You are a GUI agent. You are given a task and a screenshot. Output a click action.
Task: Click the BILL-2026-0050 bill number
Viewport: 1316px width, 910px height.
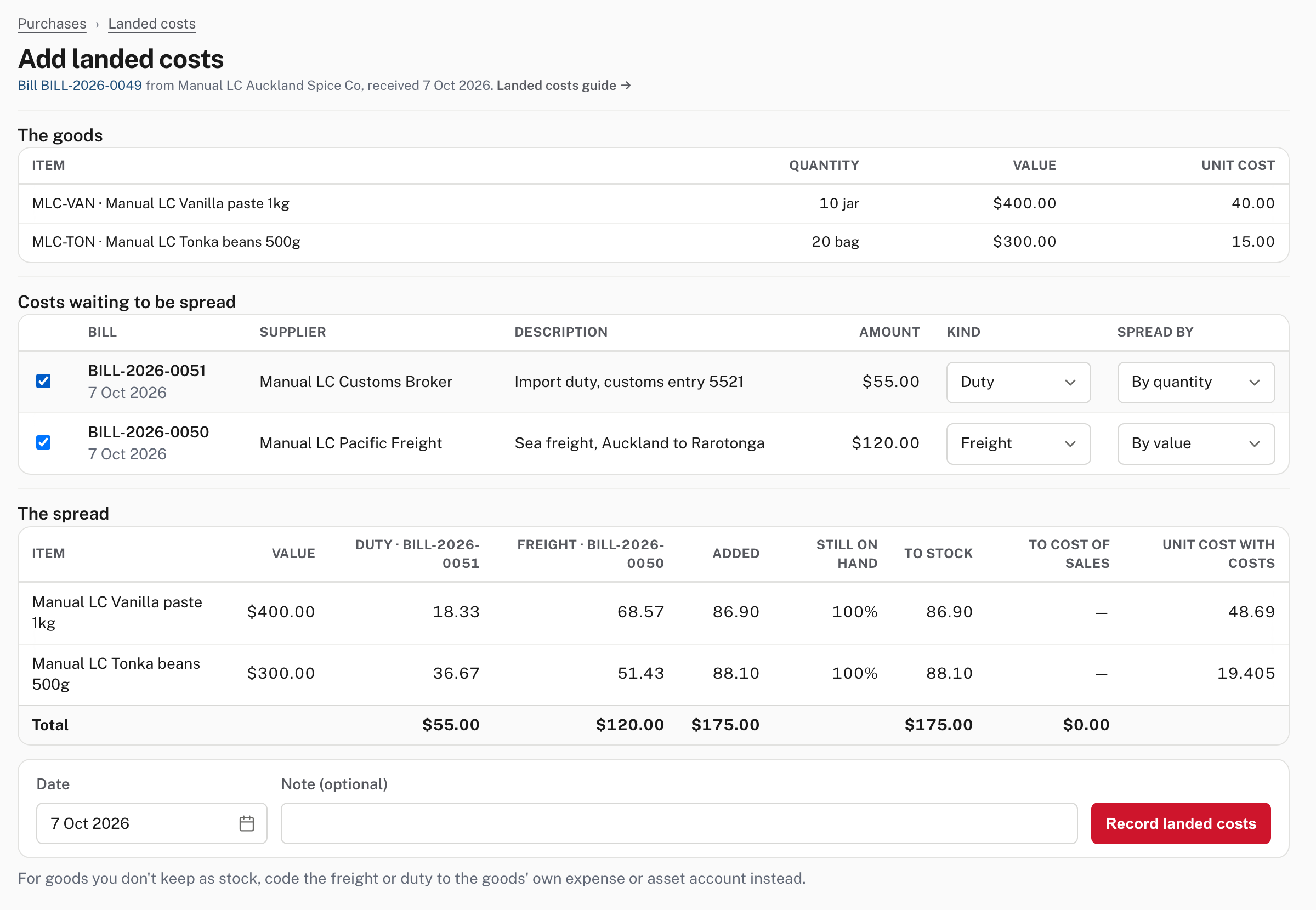pos(148,432)
